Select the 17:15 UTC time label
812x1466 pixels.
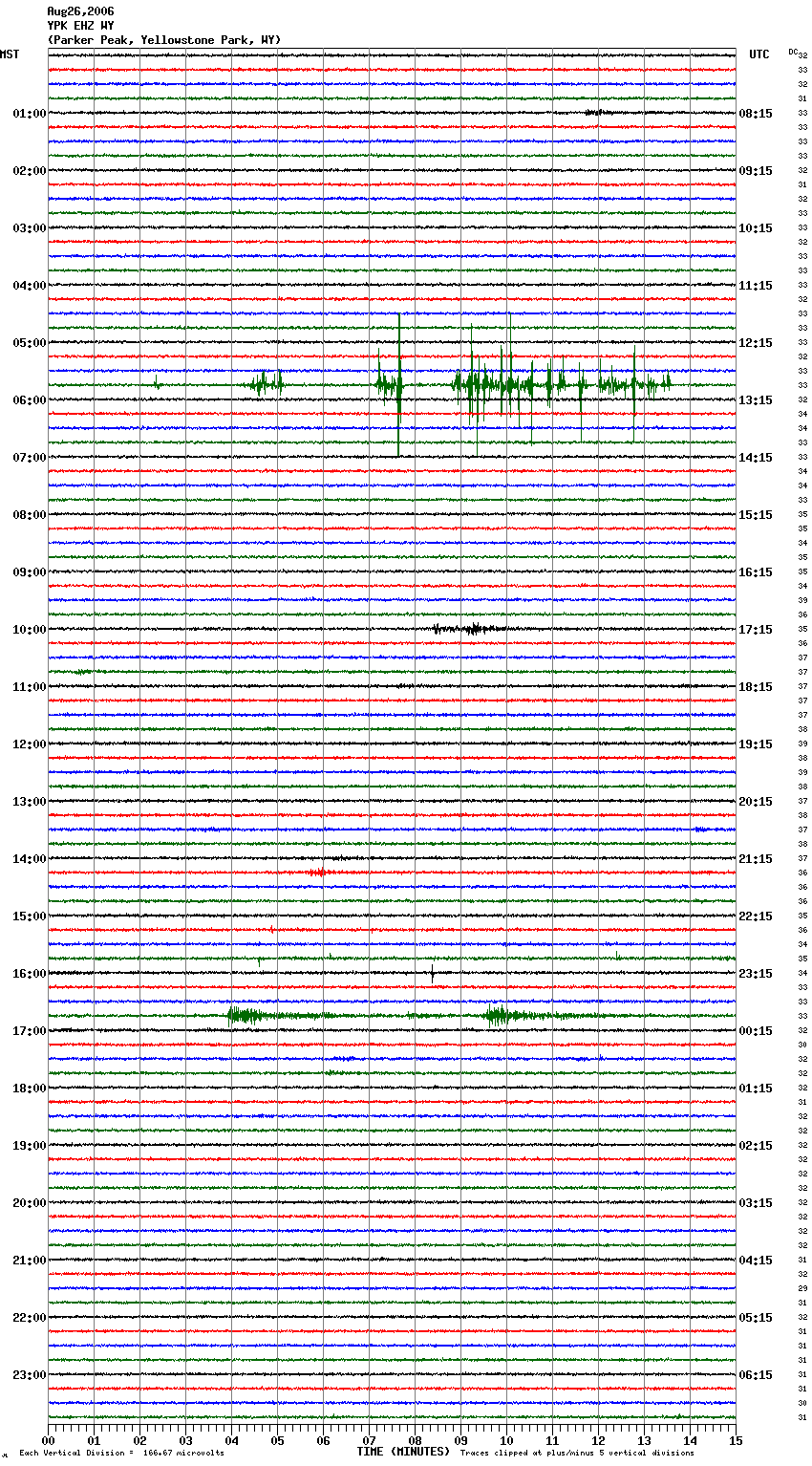[x=756, y=630]
